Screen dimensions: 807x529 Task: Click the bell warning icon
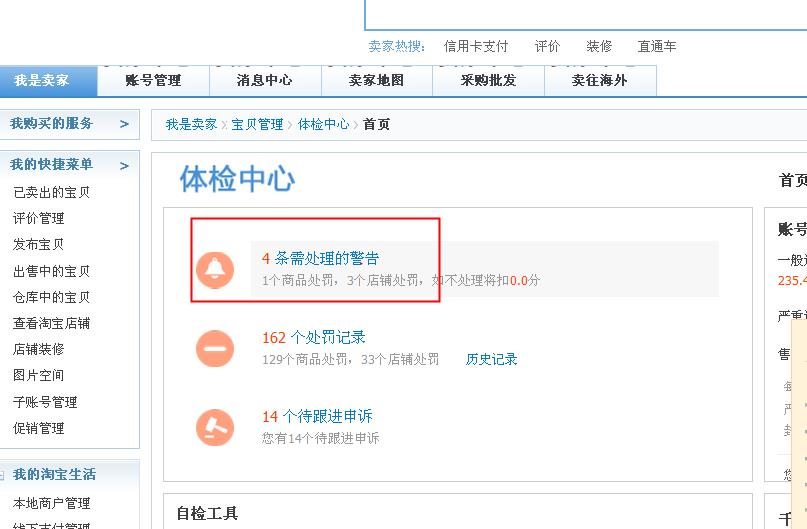pyautogui.click(x=215, y=270)
